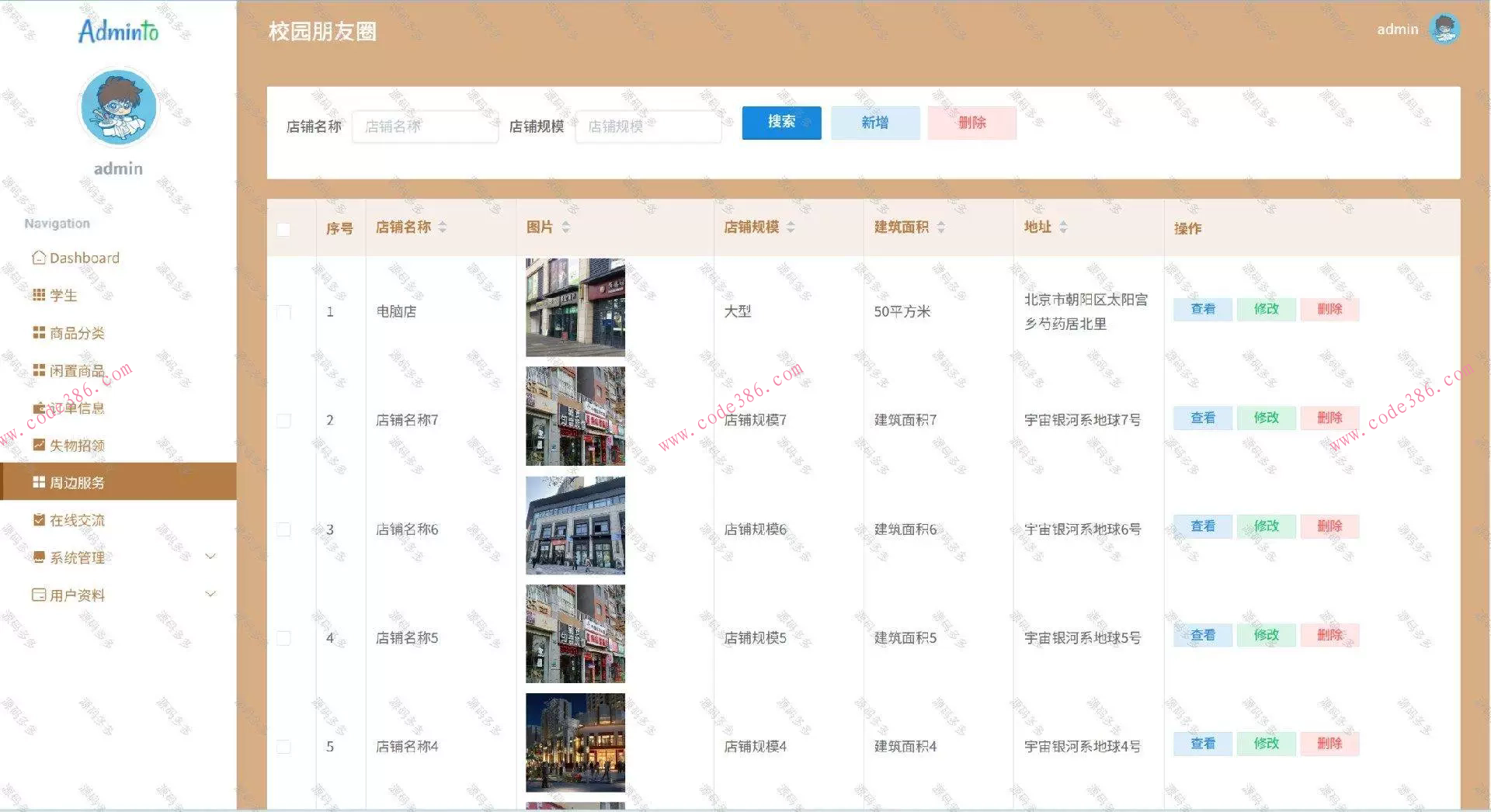Click the 店铺名称 search input field
This screenshot has height=812, width=1491.
click(425, 126)
